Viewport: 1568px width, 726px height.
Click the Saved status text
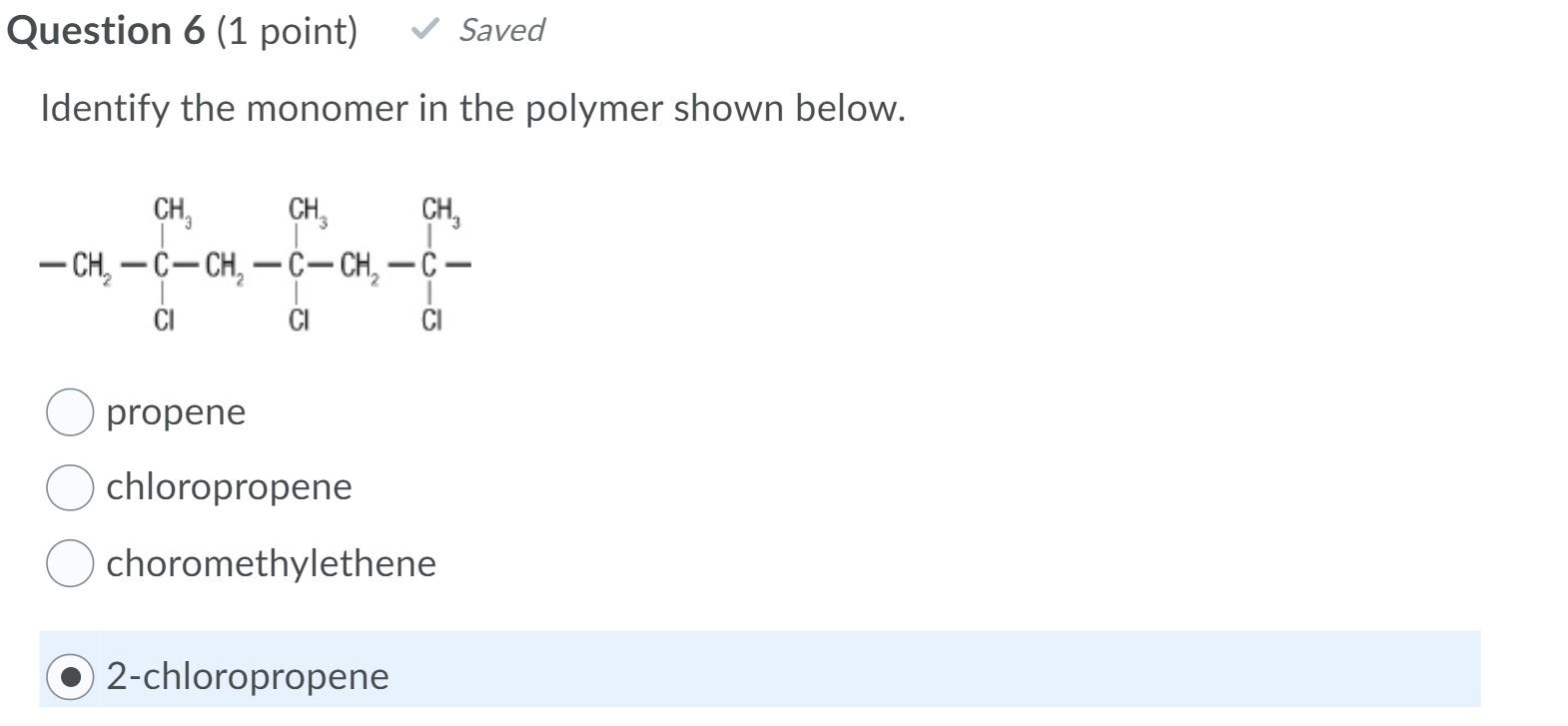click(501, 30)
